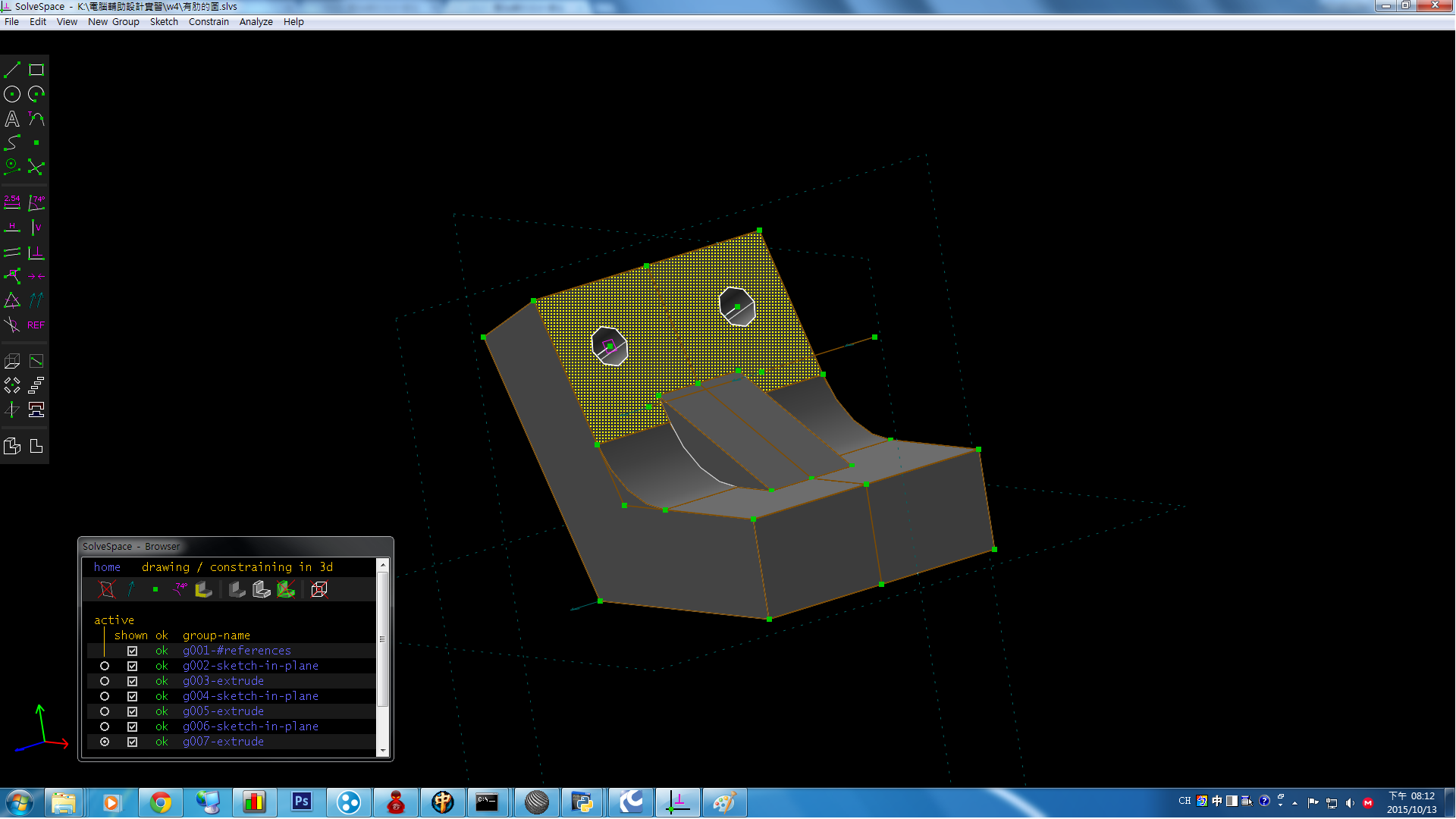
Task: Apply horizontal constraint
Action: tap(12, 227)
